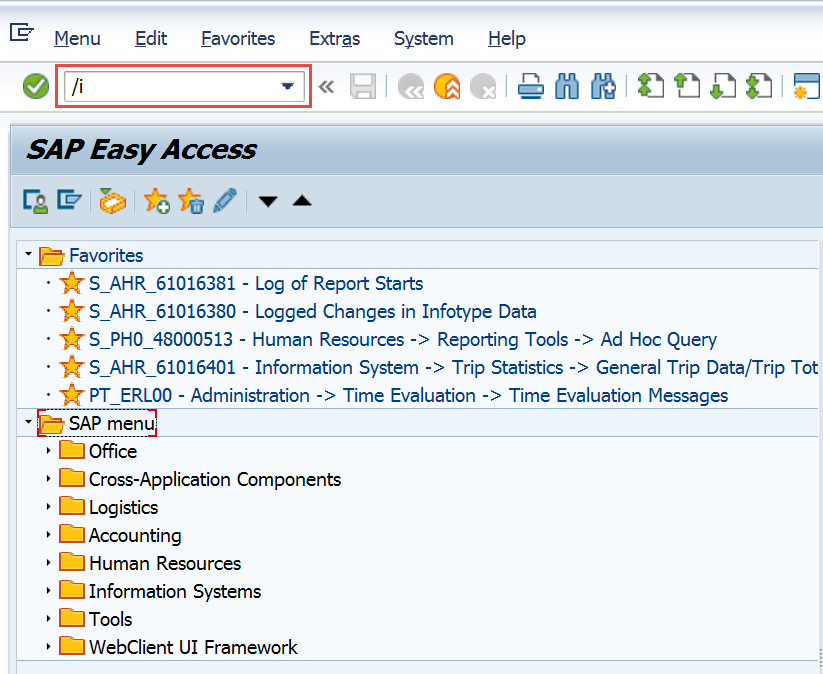Screen dimensions: 823x674
Task: Collapse the SAP menu folder node
Action: click(28, 422)
